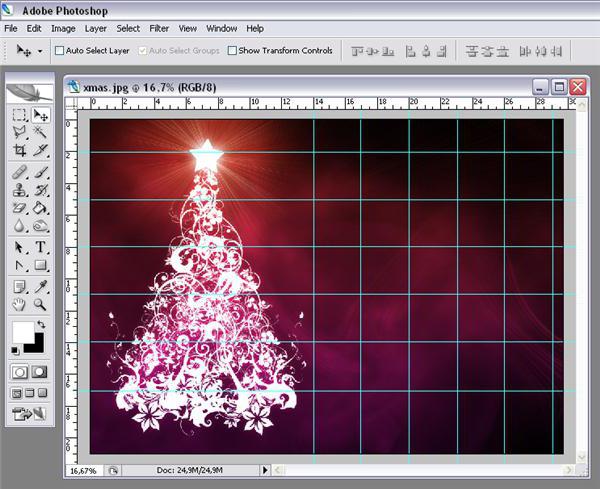Click the background black color swatch
This screenshot has width=600, height=489.
coord(38,346)
